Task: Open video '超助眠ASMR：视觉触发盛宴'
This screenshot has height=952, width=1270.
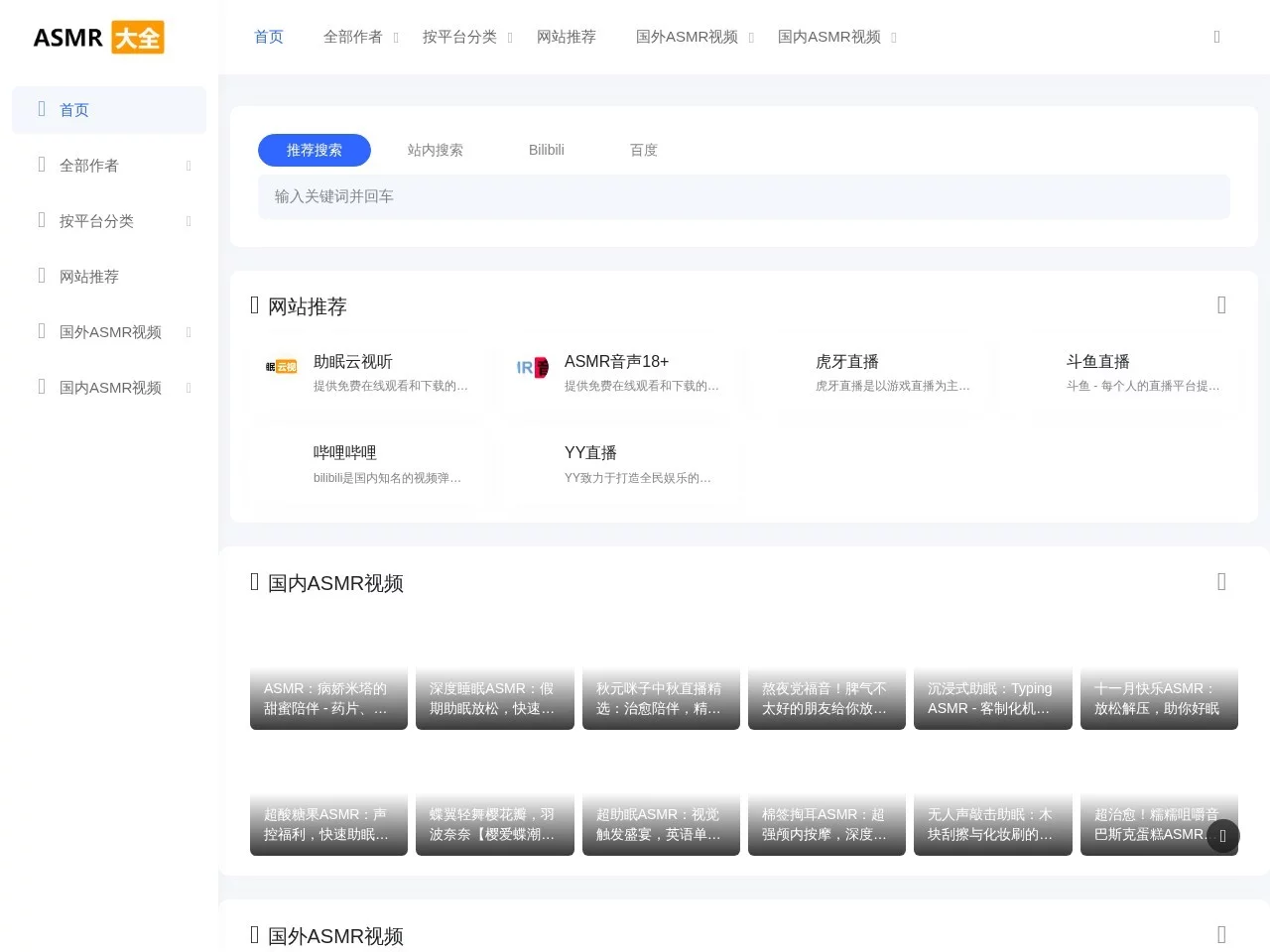Action: click(x=661, y=800)
